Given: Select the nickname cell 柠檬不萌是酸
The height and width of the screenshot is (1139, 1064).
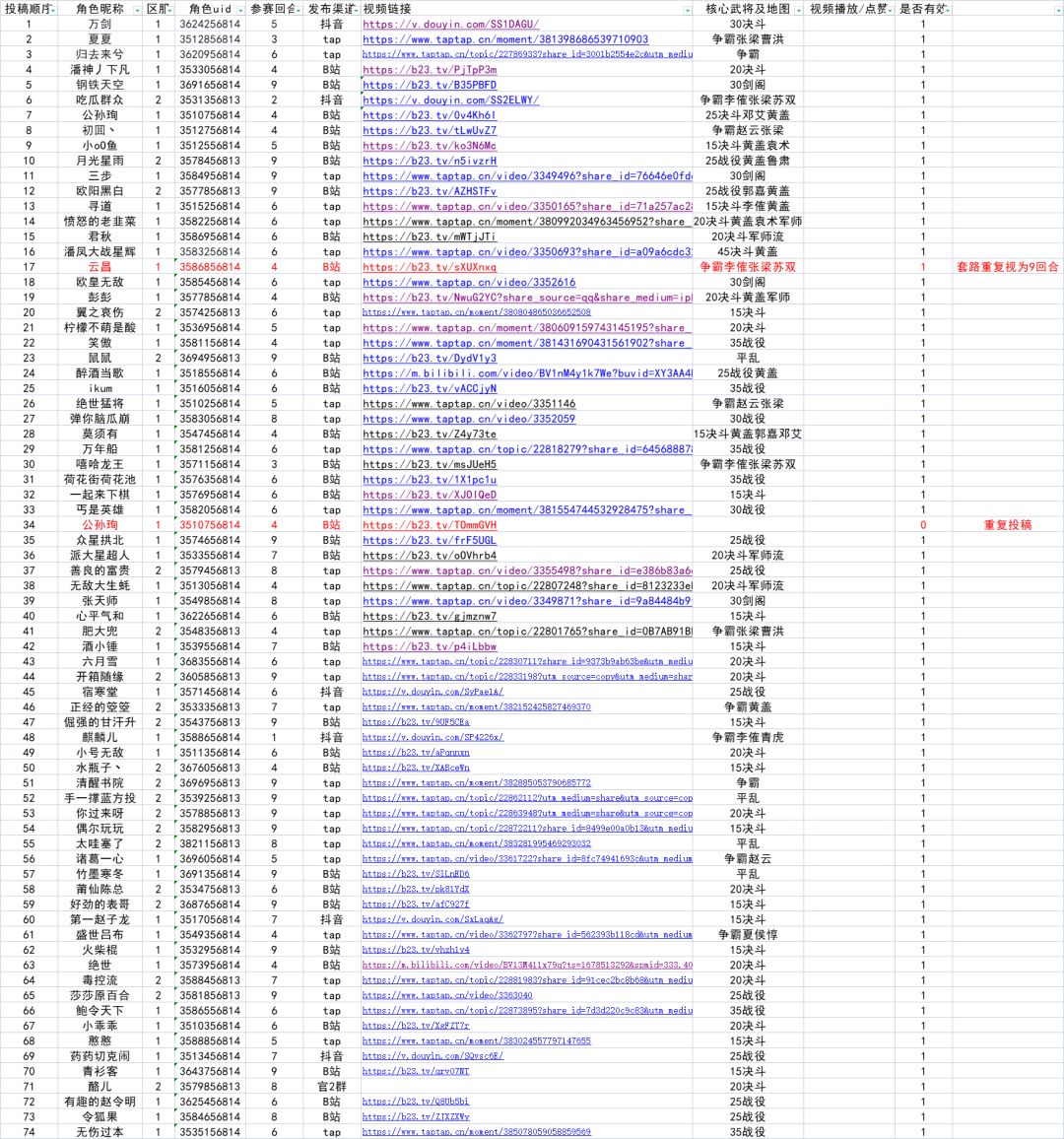Looking at the screenshot, I should [100, 327].
